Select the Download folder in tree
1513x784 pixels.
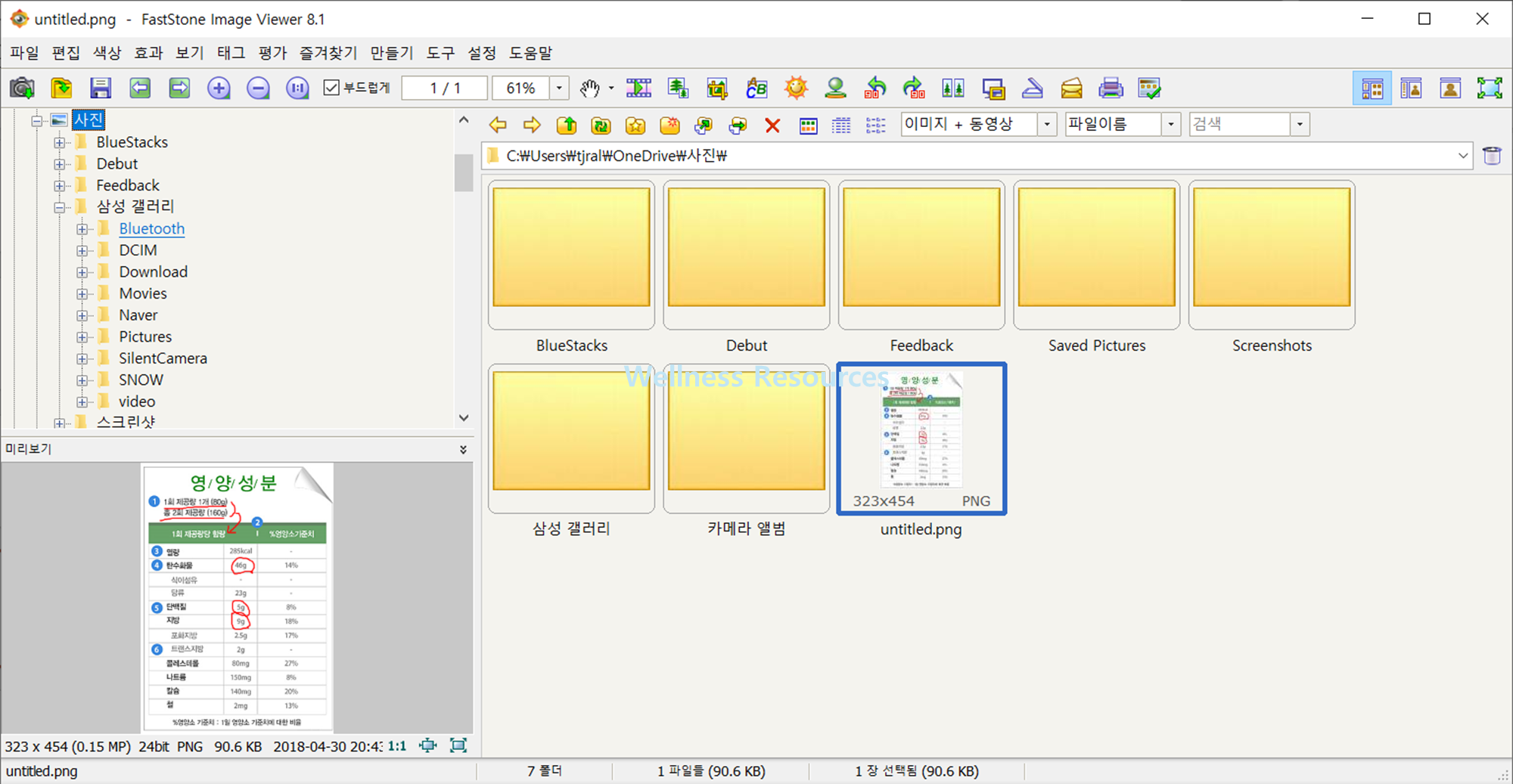153,271
